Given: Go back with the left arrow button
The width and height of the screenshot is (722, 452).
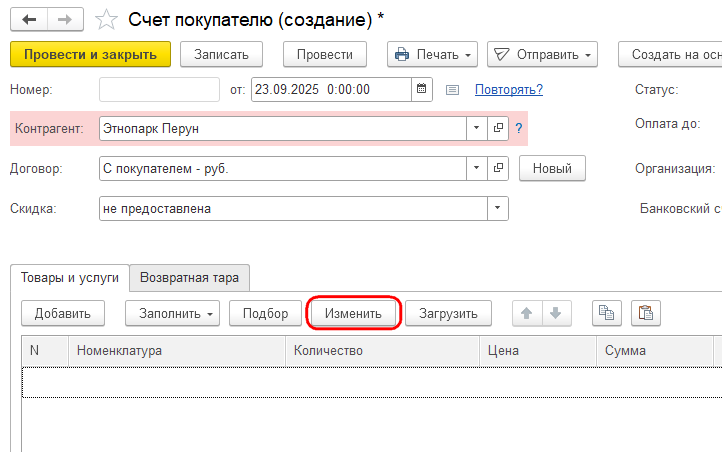Looking at the screenshot, I should coord(29,19).
